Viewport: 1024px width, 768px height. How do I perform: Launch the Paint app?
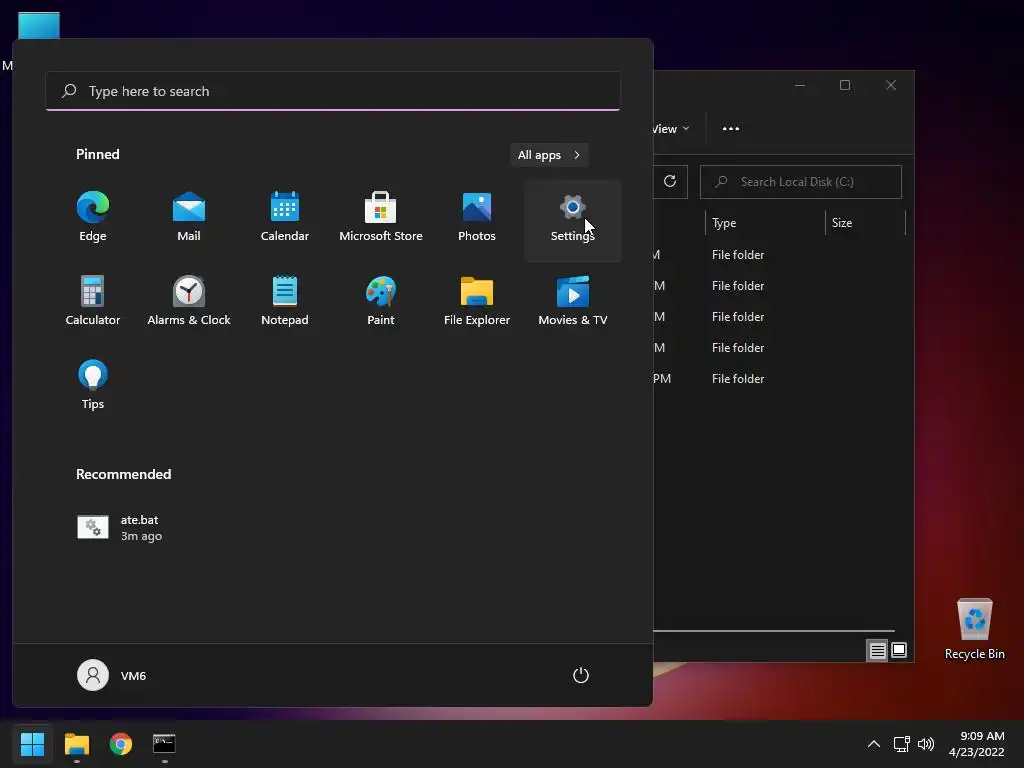coord(381,301)
